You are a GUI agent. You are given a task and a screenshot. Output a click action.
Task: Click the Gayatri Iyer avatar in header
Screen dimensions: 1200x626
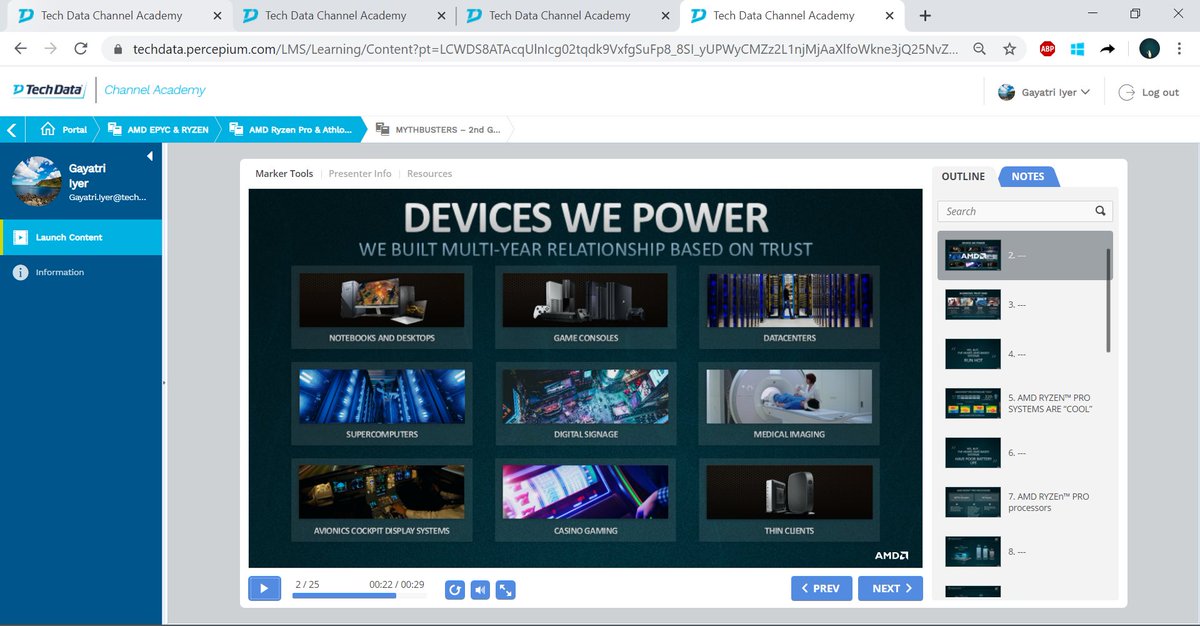click(1007, 92)
